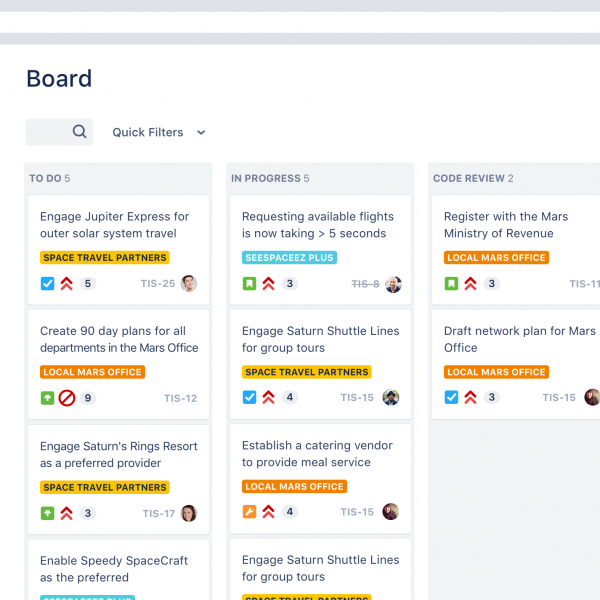Open the Quick Filters dropdown

(x=159, y=132)
